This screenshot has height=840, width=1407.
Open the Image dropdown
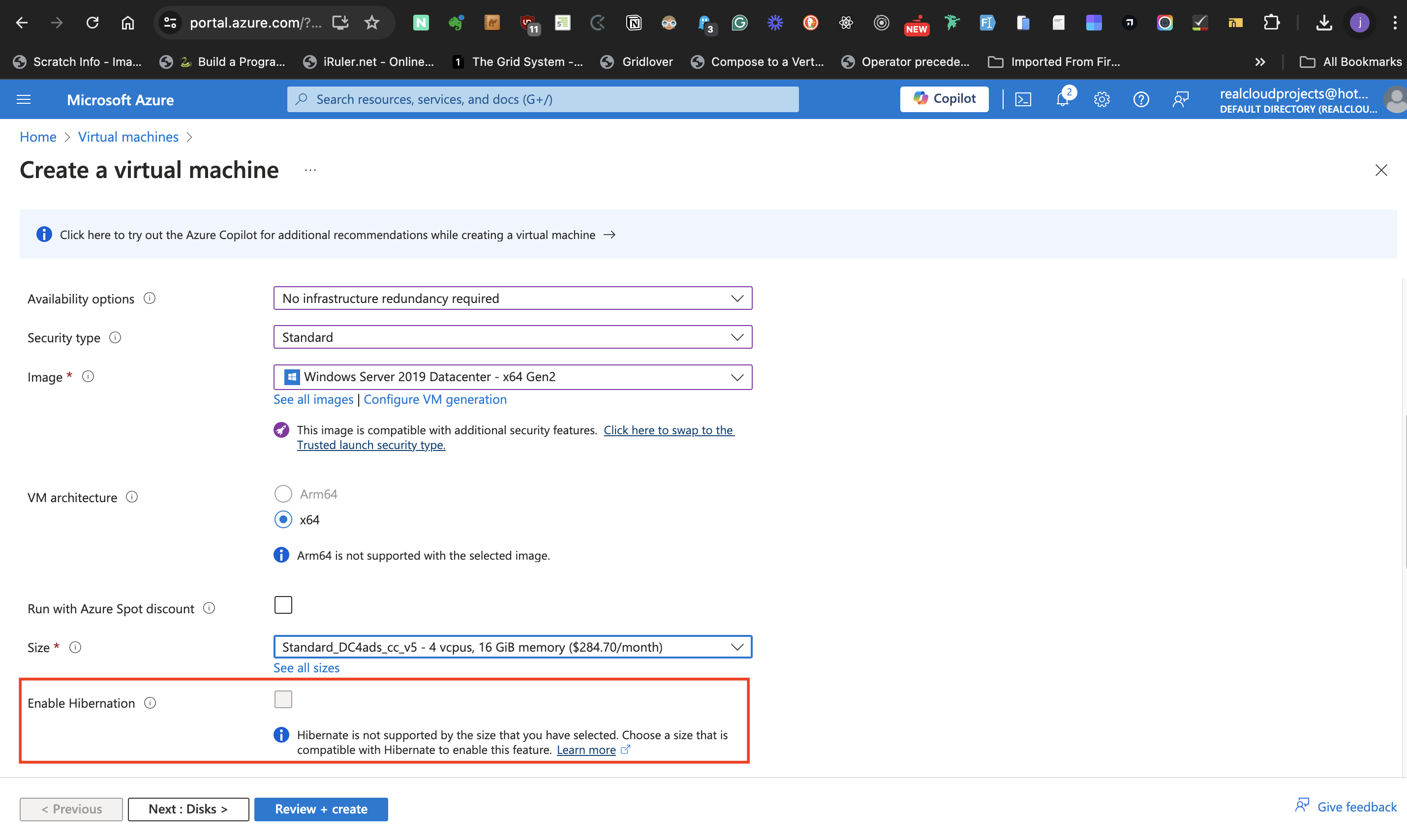513,377
